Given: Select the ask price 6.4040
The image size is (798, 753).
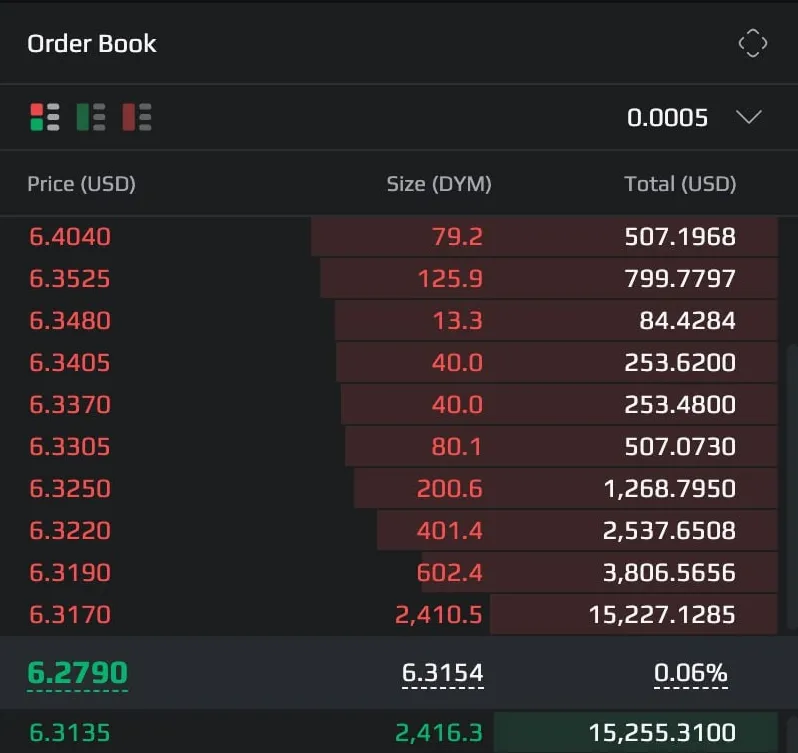Looking at the screenshot, I should point(69,237).
